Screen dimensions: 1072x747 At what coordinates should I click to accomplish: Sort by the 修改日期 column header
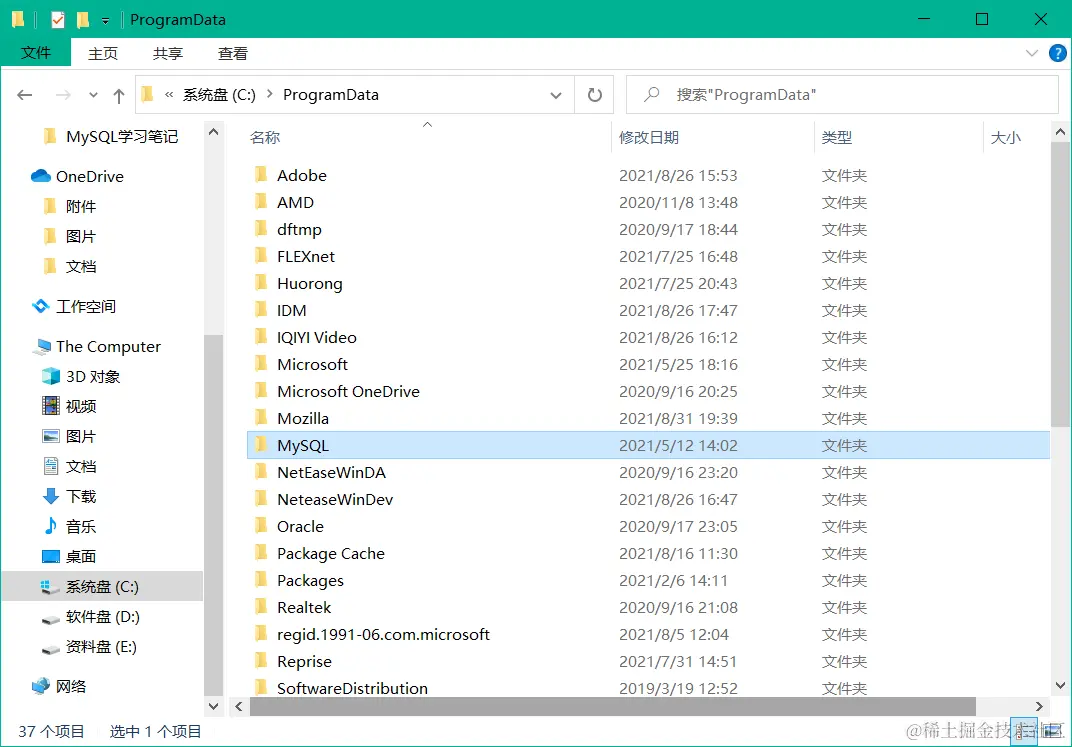pyautogui.click(x=649, y=137)
